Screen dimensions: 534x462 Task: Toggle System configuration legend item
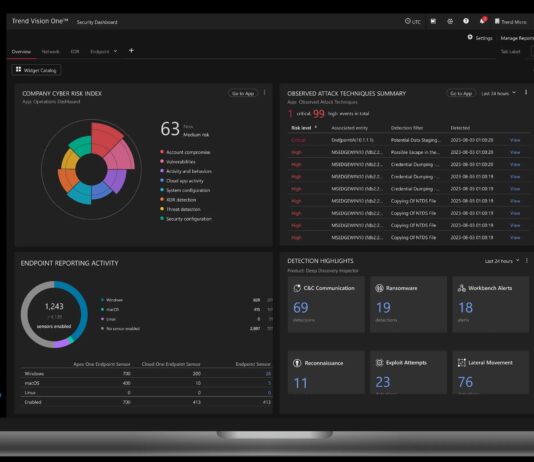click(185, 190)
